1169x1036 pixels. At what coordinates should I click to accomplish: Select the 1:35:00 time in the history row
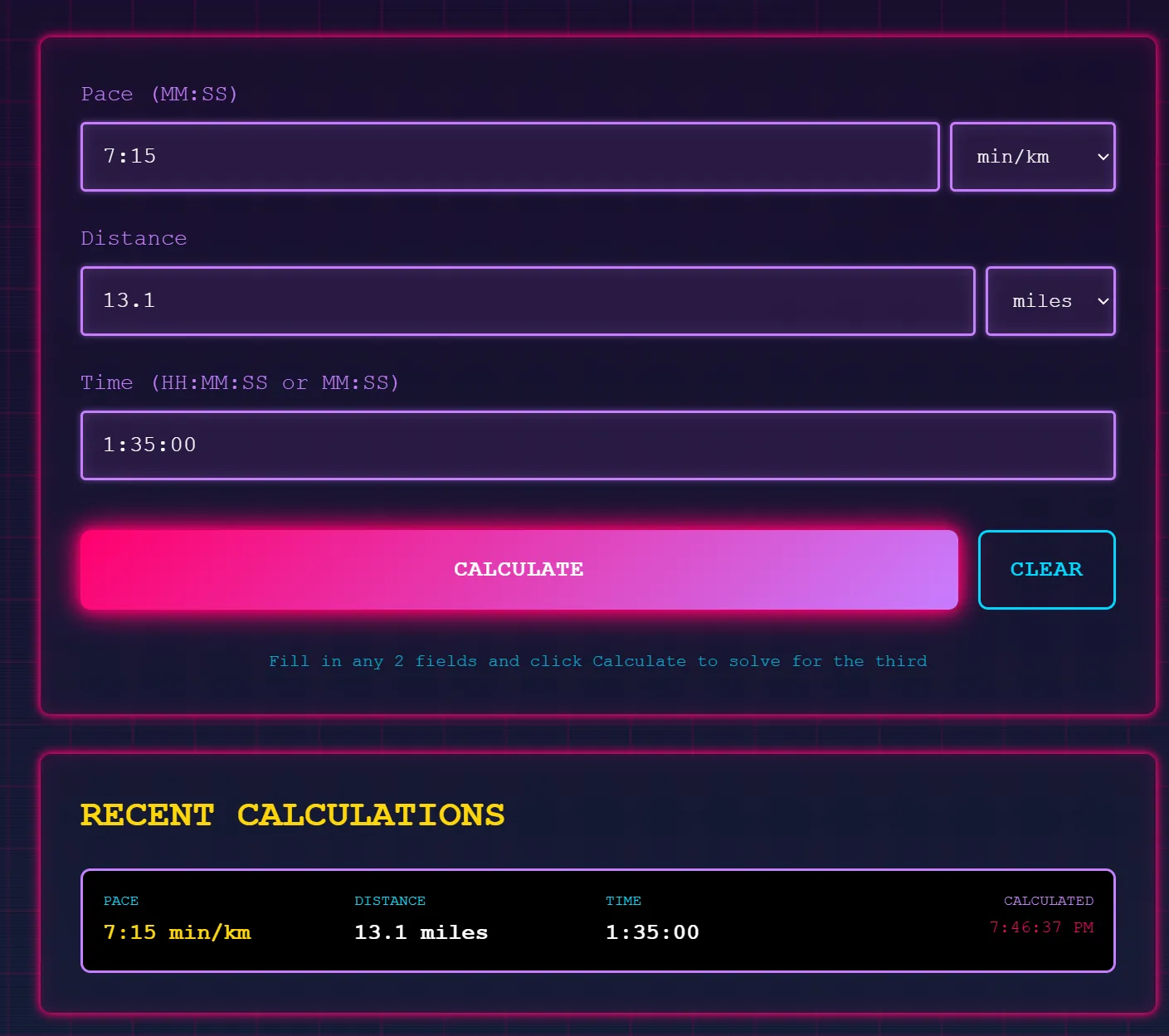pyautogui.click(x=652, y=931)
